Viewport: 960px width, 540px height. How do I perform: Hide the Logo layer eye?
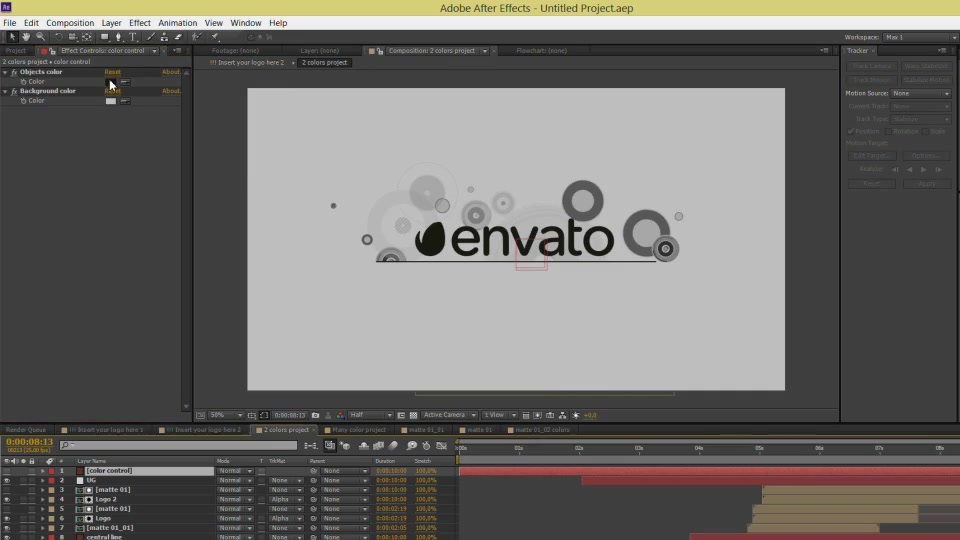point(7,519)
